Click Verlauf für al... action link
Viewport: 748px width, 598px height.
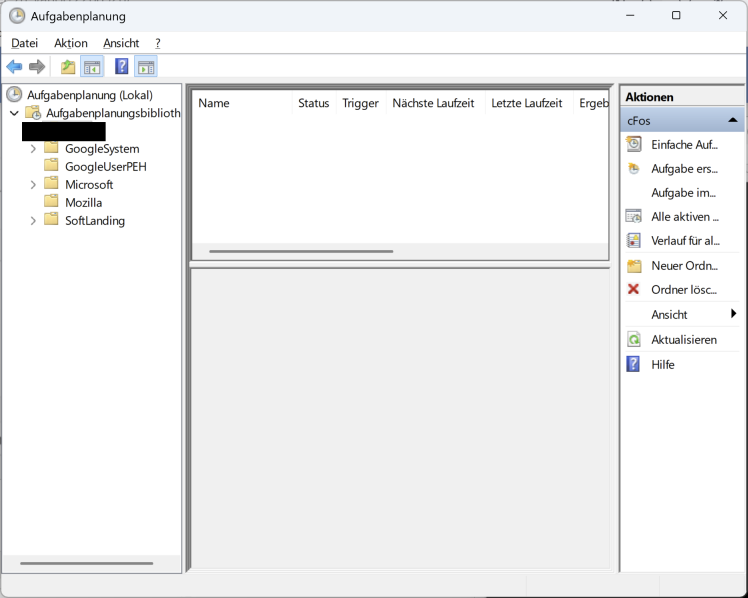(686, 241)
